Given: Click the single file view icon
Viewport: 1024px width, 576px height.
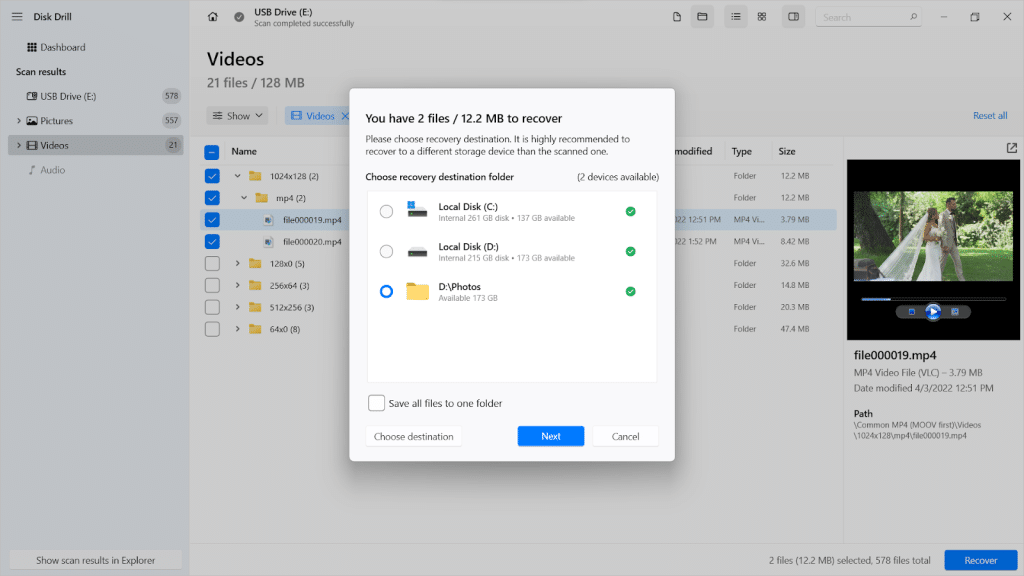Looking at the screenshot, I should click(x=677, y=17).
